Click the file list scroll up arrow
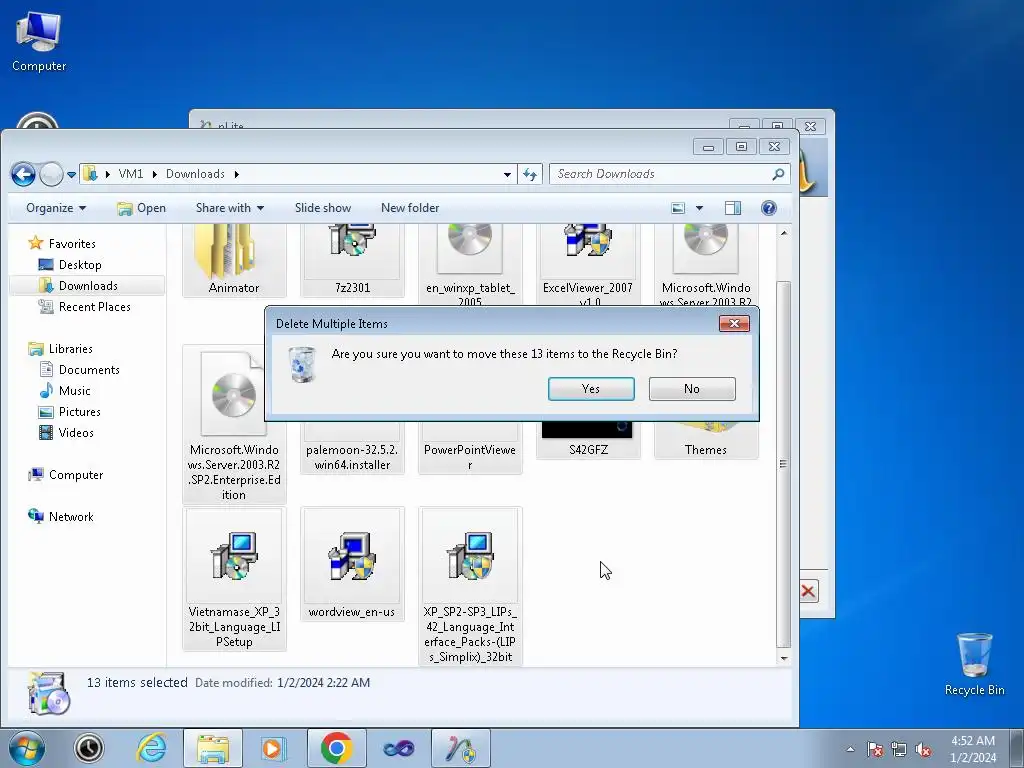1024x768 pixels. (784, 233)
